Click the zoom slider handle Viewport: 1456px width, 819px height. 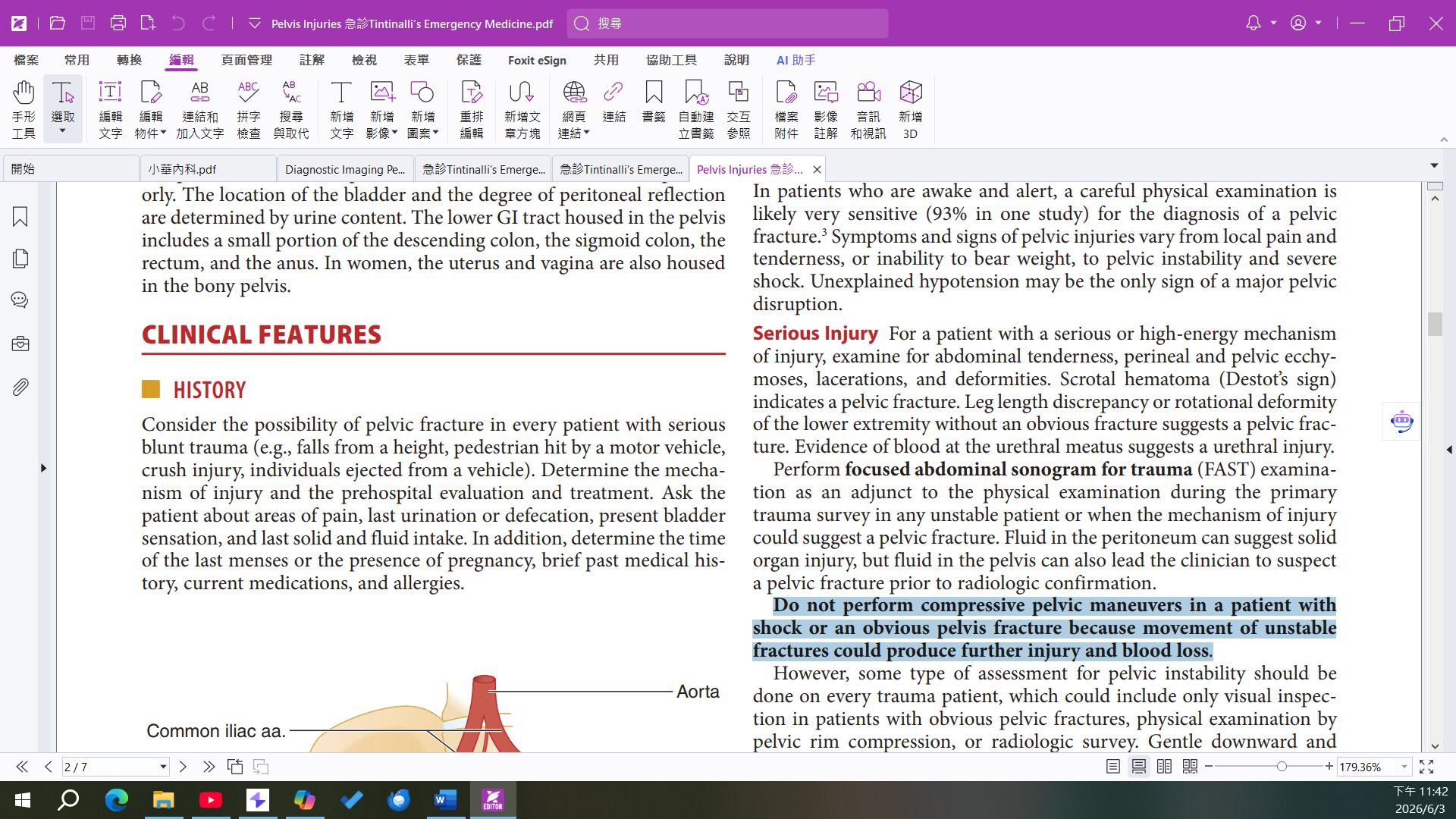[x=1282, y=767]
